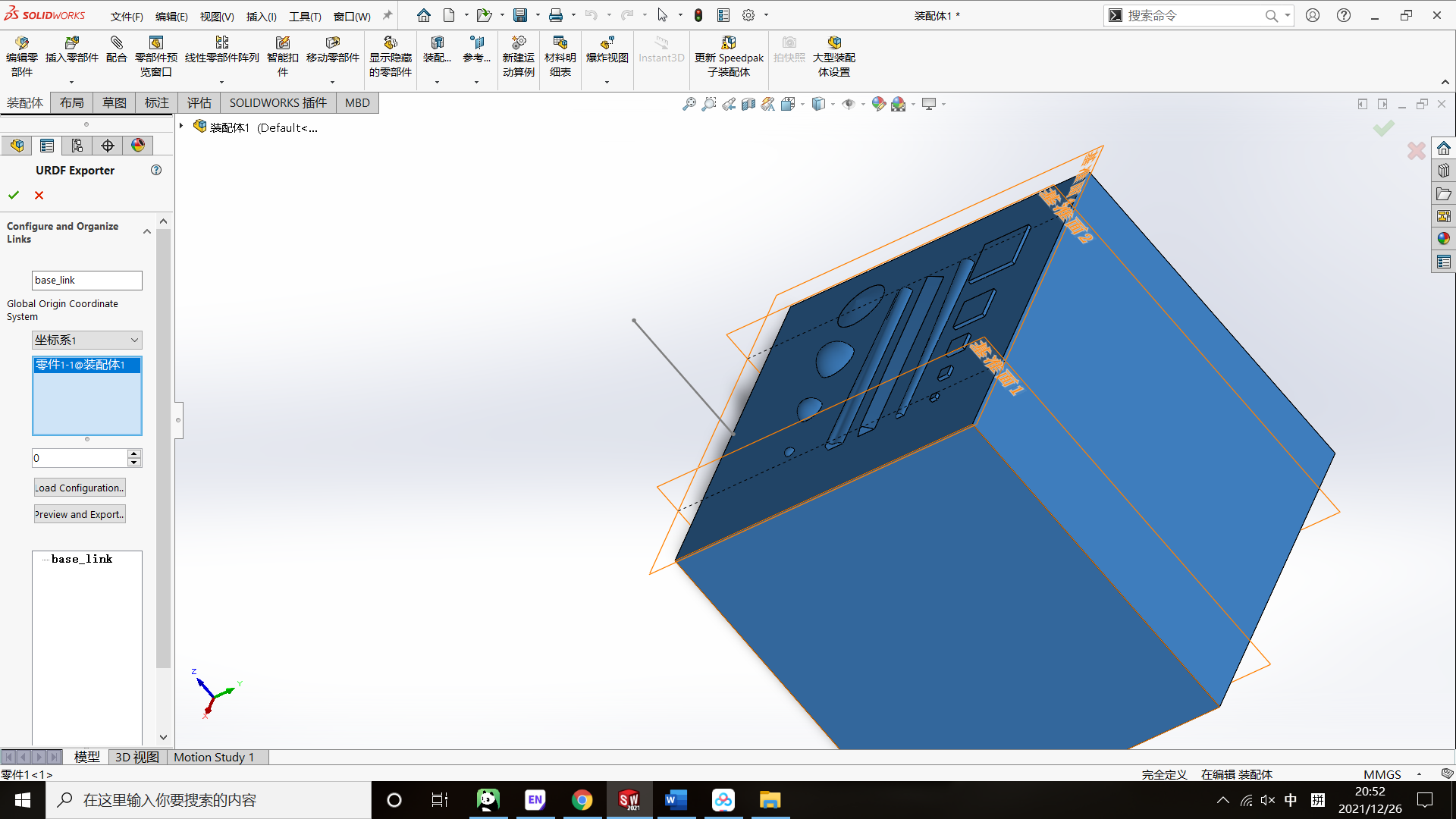Click the Load Configuration button
The image size is (1456, 819).
[78, 487]
